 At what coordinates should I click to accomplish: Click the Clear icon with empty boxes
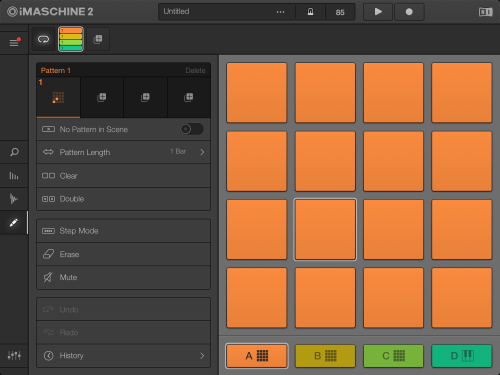48,176
